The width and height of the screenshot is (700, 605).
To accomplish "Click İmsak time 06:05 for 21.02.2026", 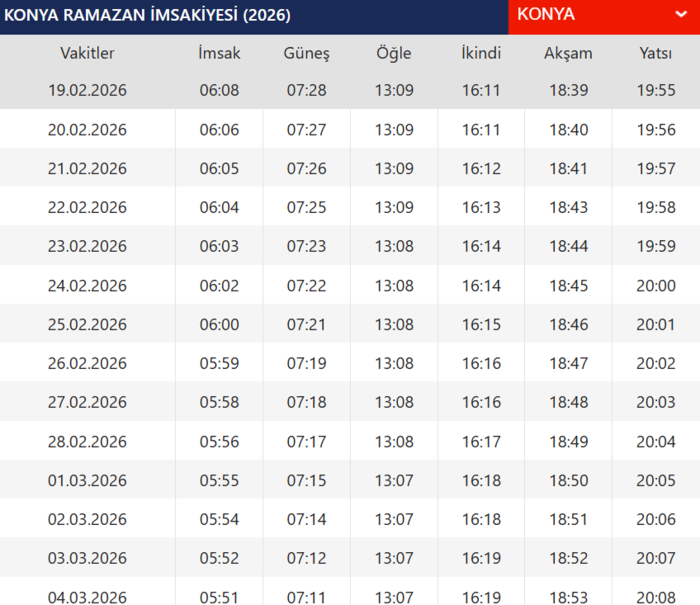I will (x=219, y=168).
